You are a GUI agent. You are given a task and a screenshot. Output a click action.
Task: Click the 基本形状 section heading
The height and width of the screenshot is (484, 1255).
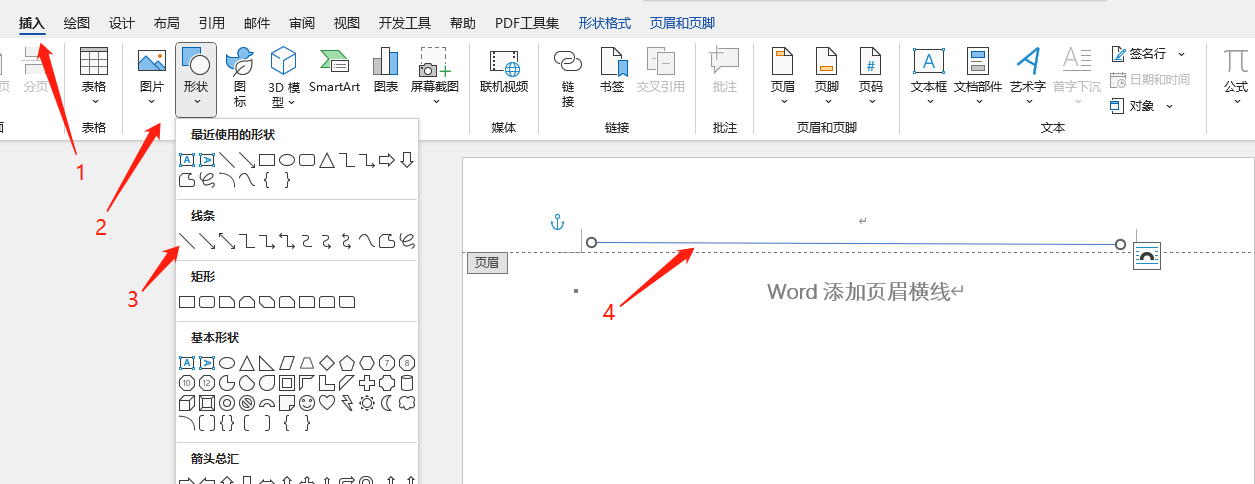tap(215, 338)
